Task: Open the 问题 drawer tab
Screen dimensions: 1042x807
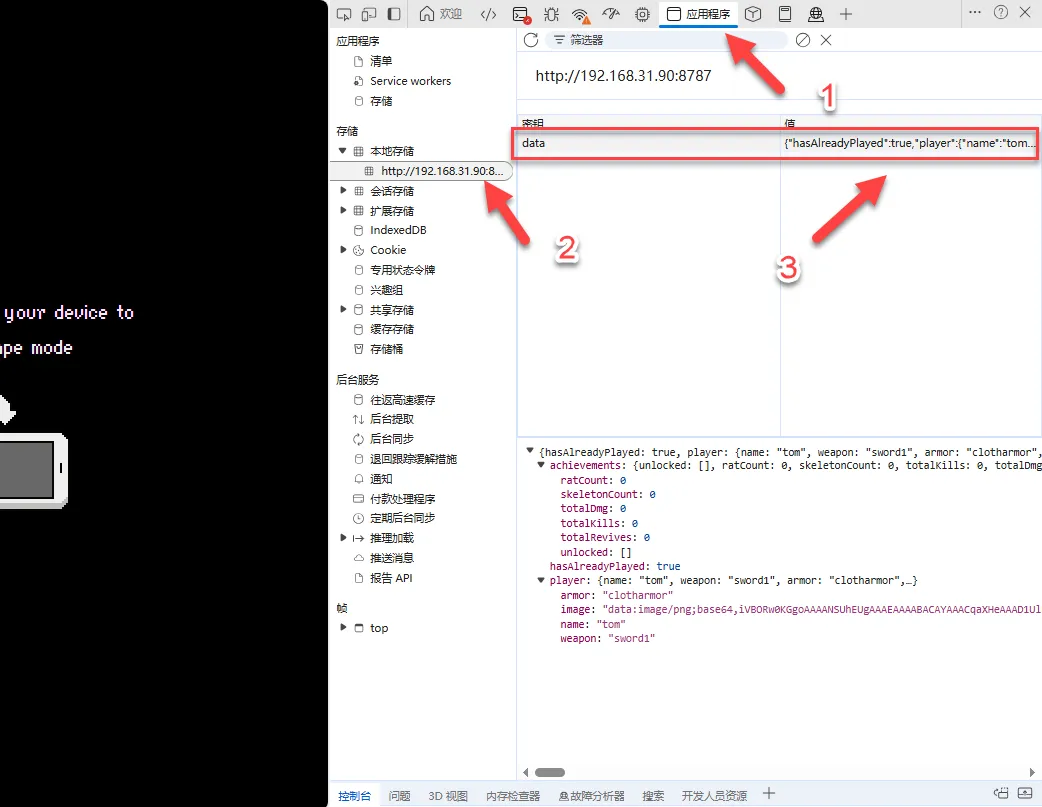Action: (399, 796)
